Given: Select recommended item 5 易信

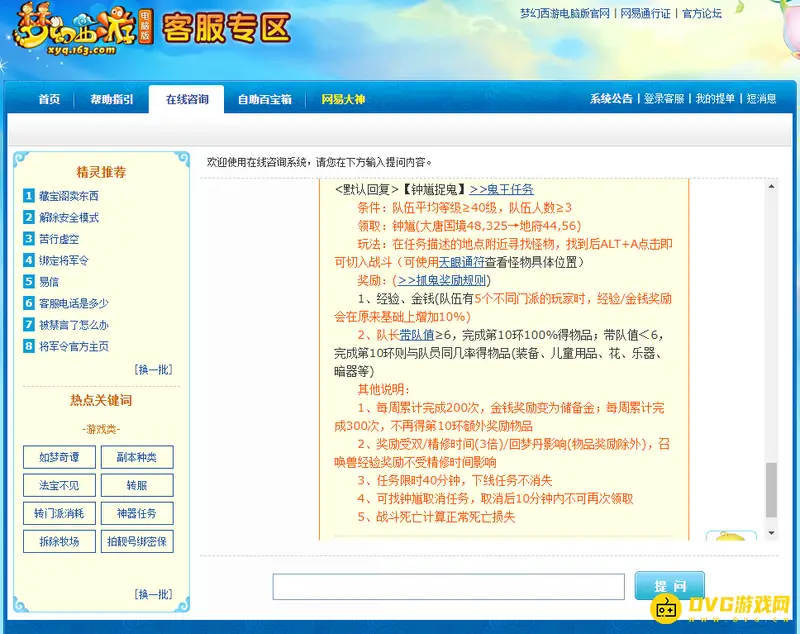Looking at the screenshot, I should (49, 282).
